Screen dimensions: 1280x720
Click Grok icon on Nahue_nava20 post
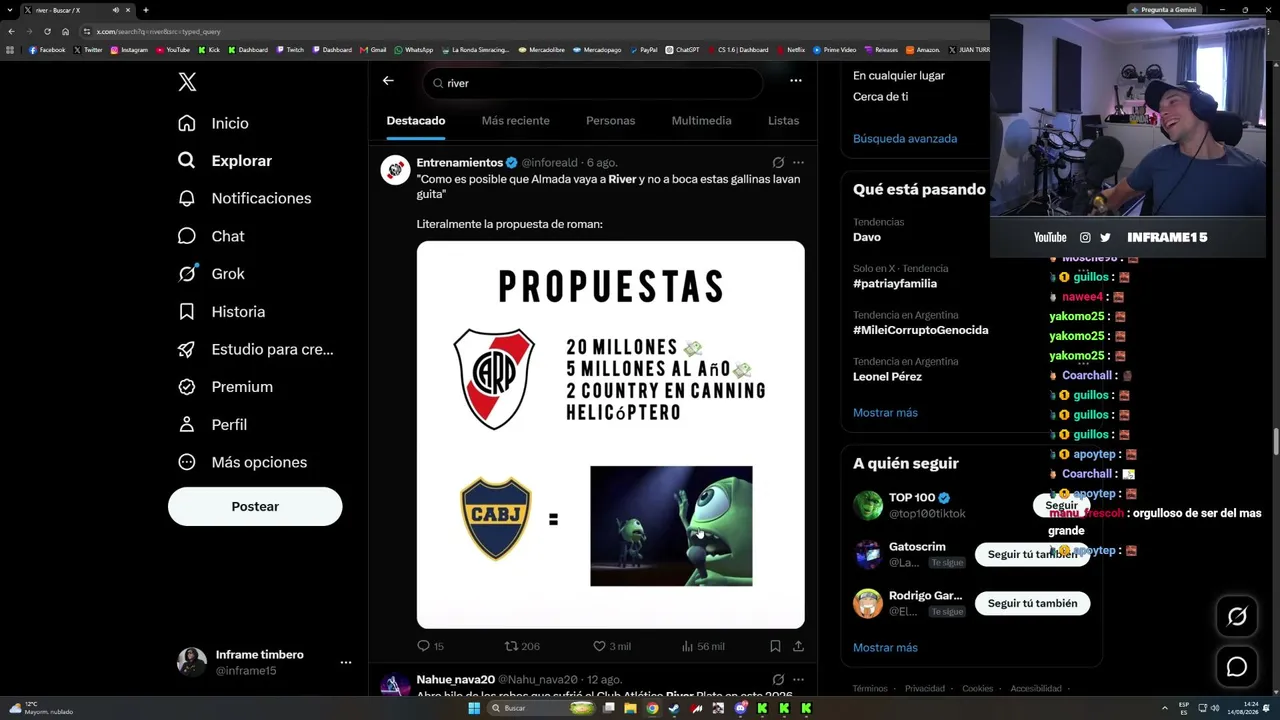(778, 680)
